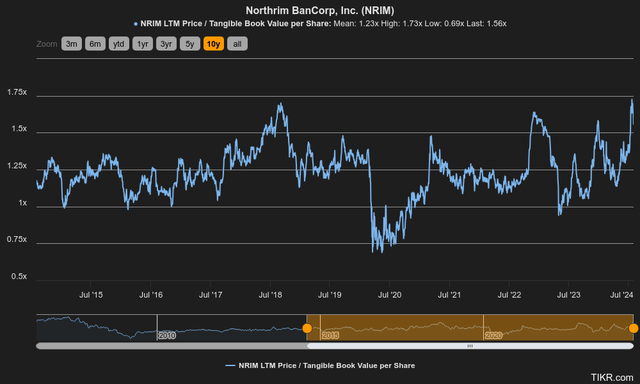This screenshot has width=640, height=384.
Task: Click the unselected dark navigator region before 2015
Action: pos(171,328)
